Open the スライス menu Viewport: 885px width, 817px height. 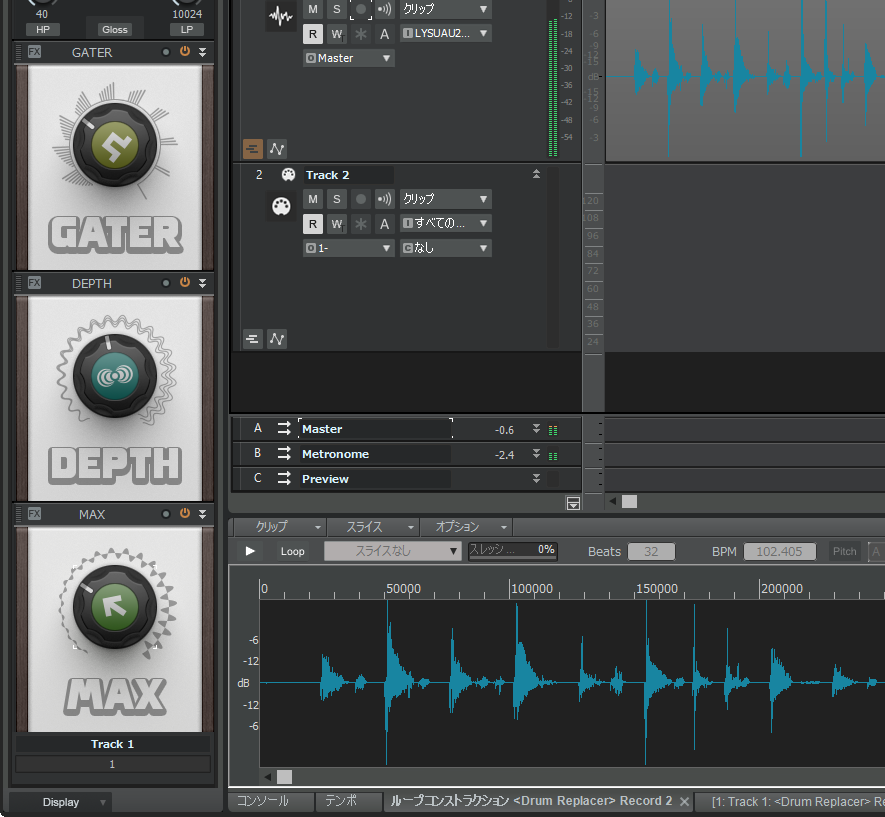pos(373,527)
